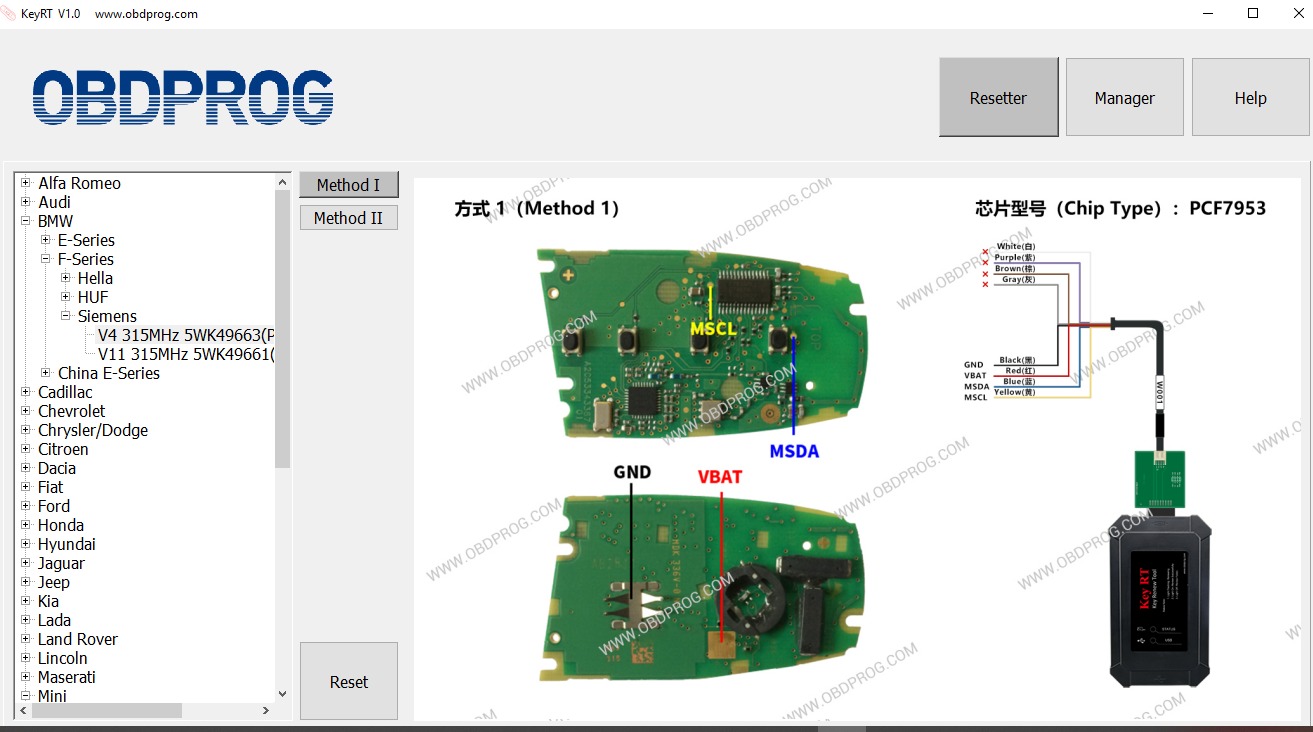This screenshot has width=1313, height=732.
Task: Collapse the BMW tree node
Action: tap(26, 221)
